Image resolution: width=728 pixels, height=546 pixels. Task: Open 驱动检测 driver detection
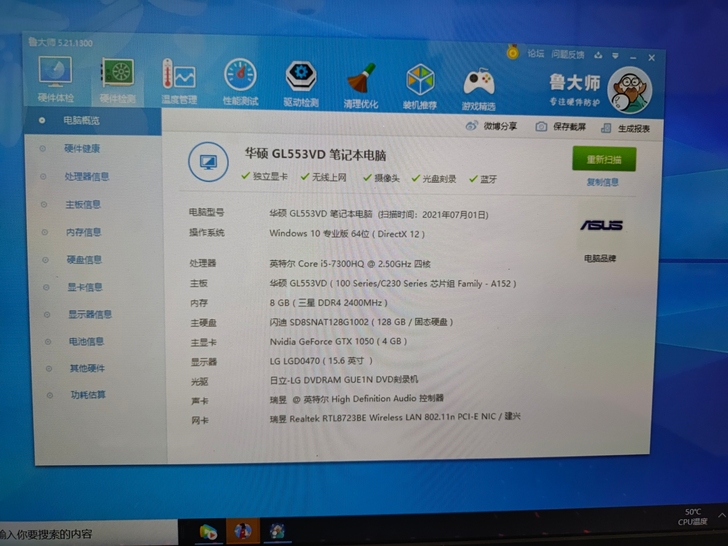[301, 83]
